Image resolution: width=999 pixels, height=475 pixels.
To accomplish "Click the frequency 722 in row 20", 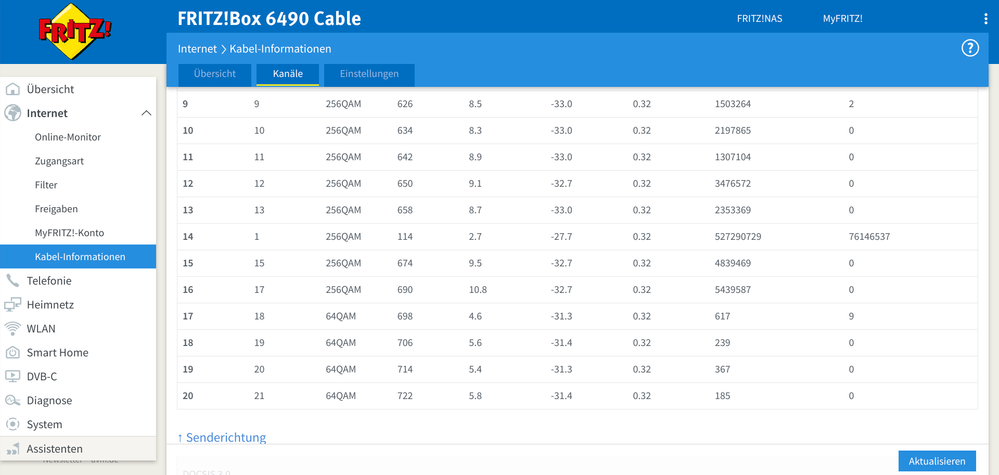I will [x=405, y=396].
